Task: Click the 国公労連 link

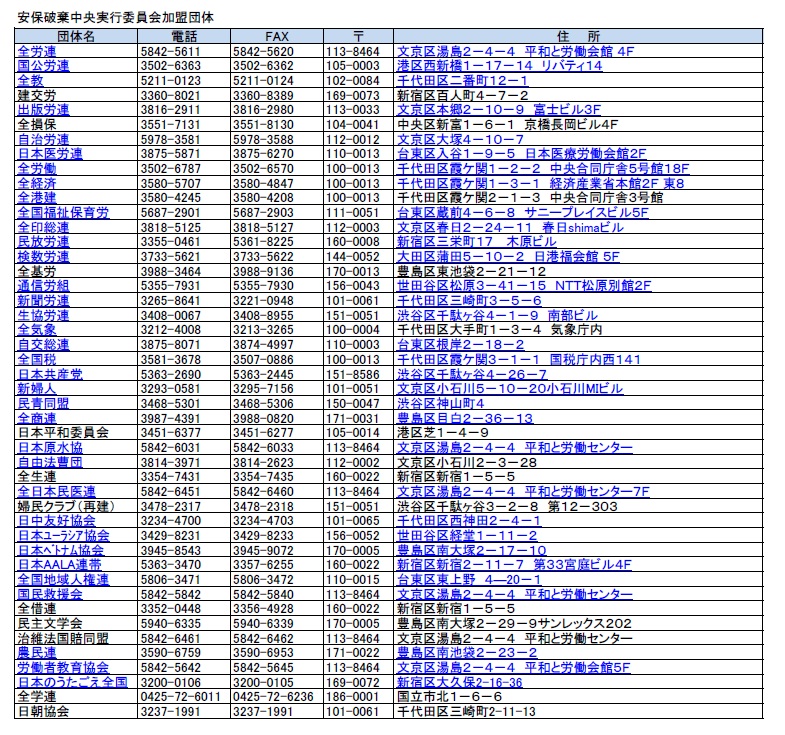Action: pos(43,65)
